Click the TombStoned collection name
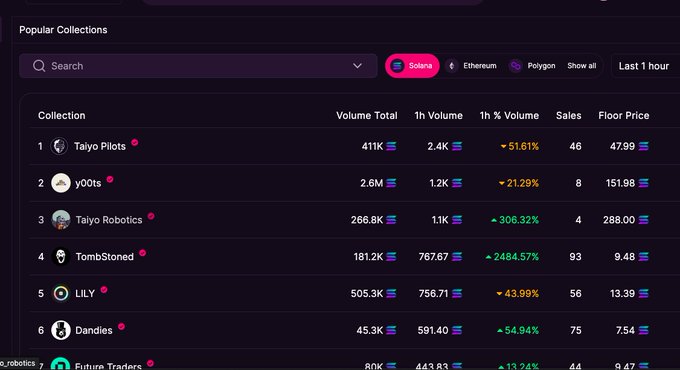This screenshot has height=370, width=680. (x=105, y=256)
